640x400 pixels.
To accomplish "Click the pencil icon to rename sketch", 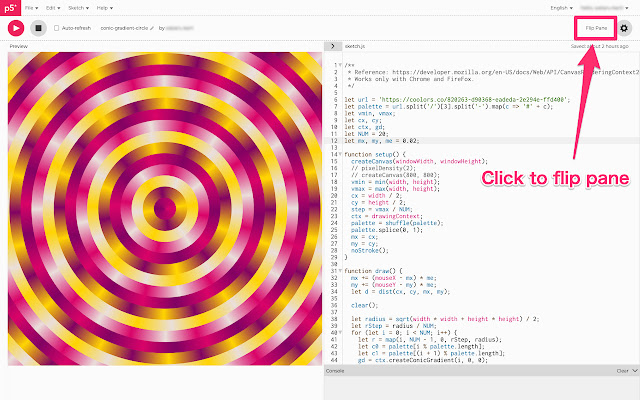I will coord(152,28).
